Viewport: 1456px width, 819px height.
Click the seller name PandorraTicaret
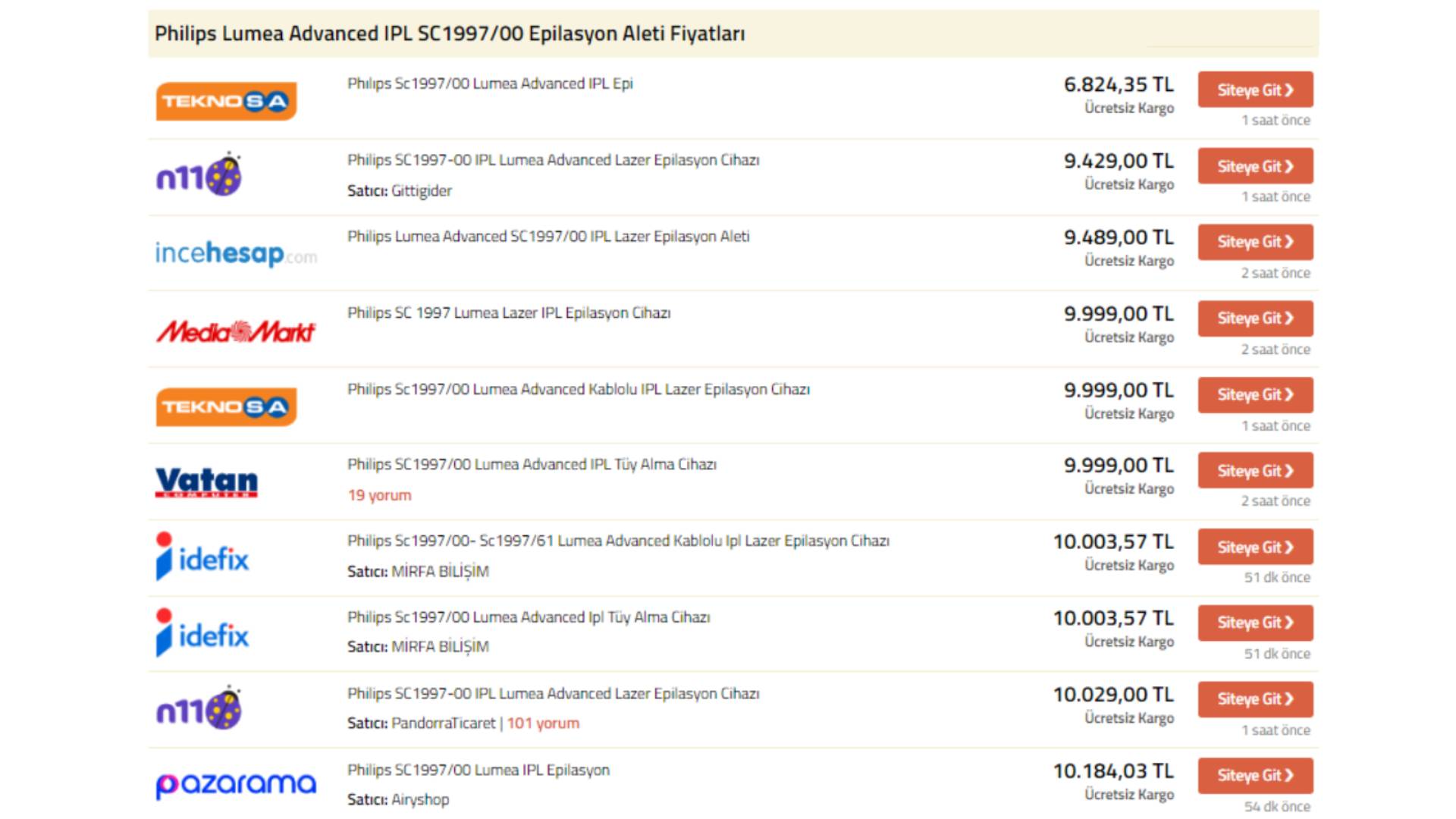[444, 723]
